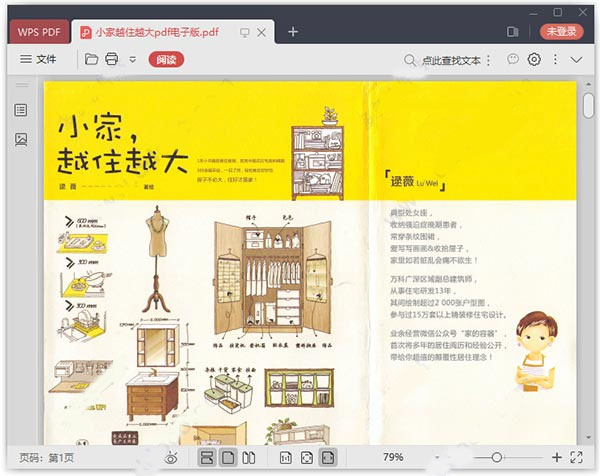Add a new tab with plus button
Screen dimensions: 600x476
point(293,32)
